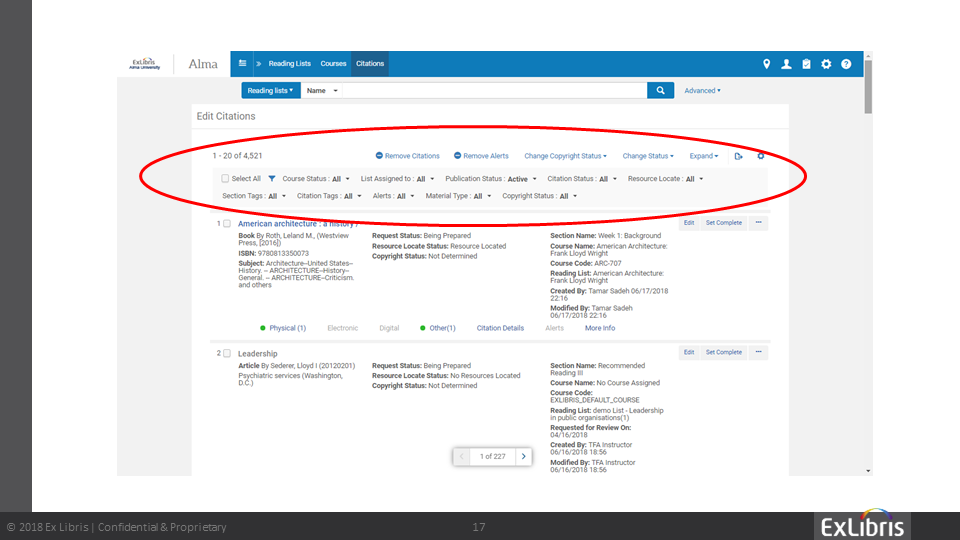This screenshot has height=540, width=960.
Task: Go to next page of results
Action: [x=523, y=456]
